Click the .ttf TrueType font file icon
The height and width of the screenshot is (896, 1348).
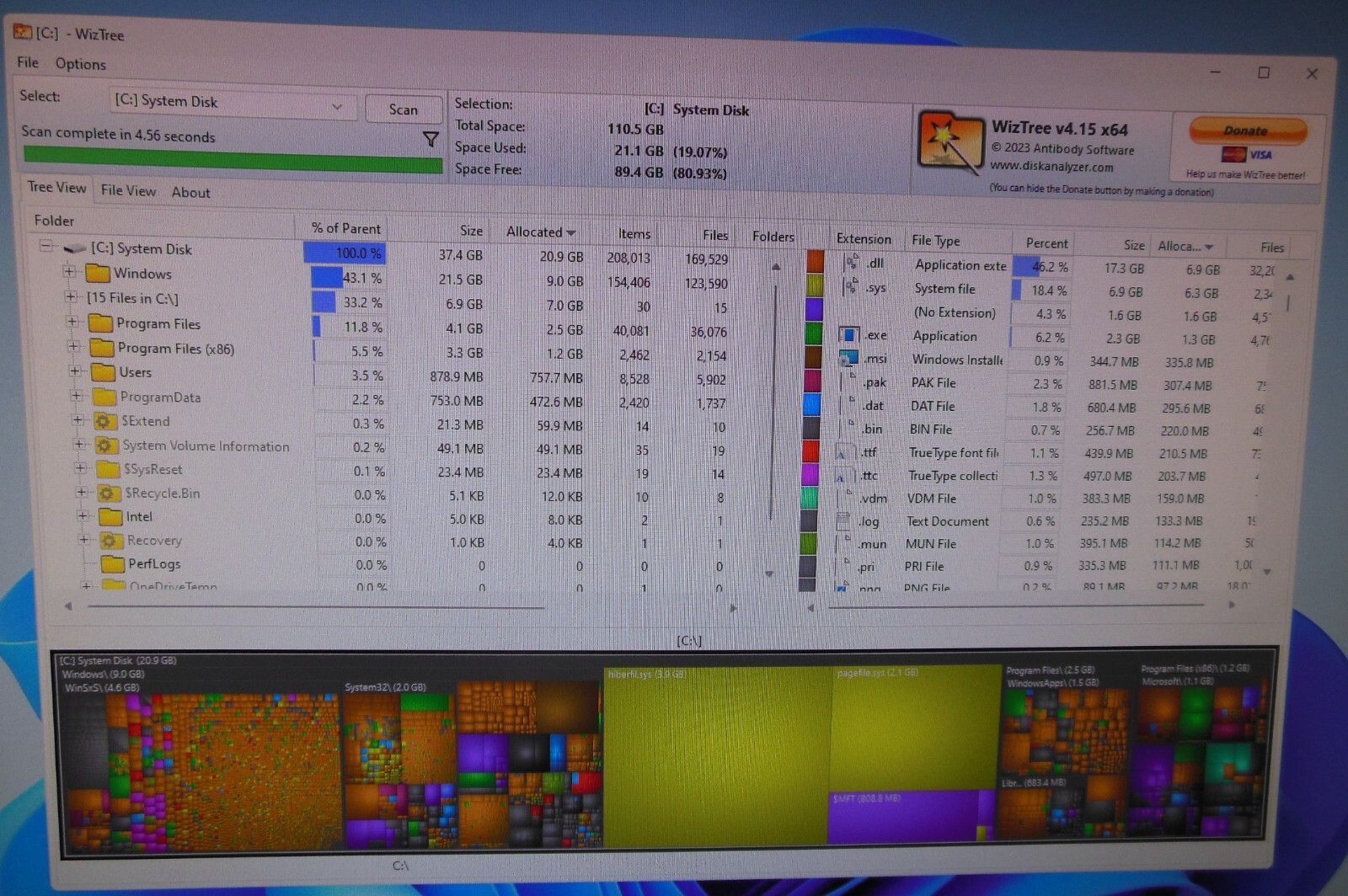845,452
